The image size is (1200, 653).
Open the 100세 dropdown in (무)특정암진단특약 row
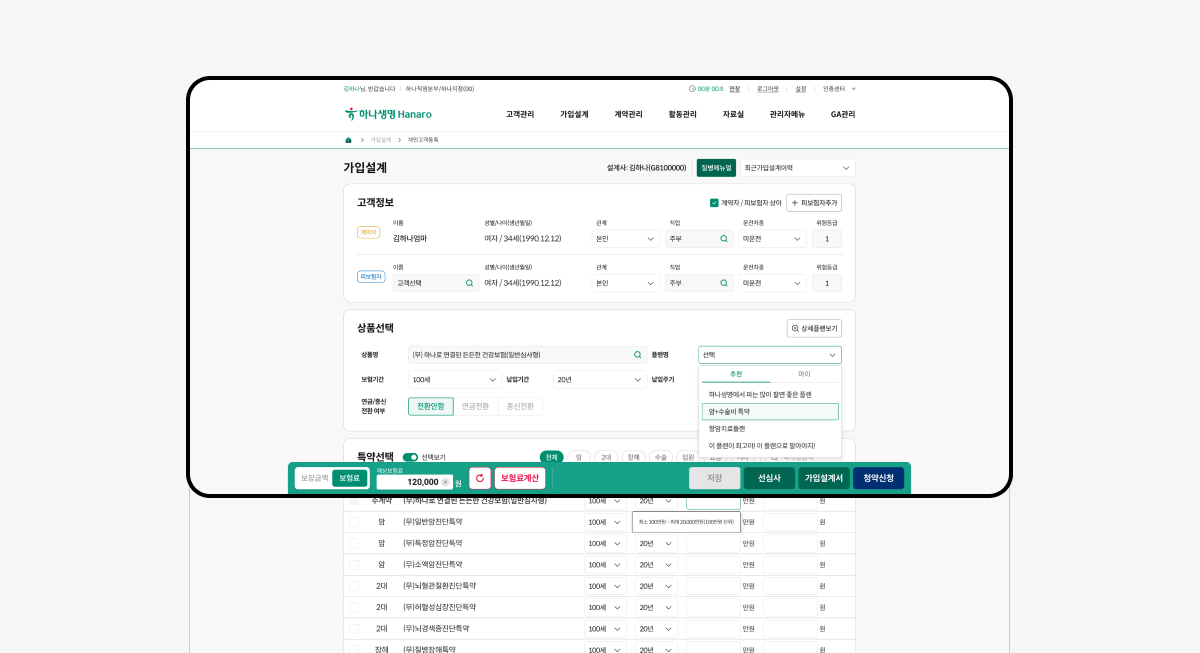click(605, 543)
